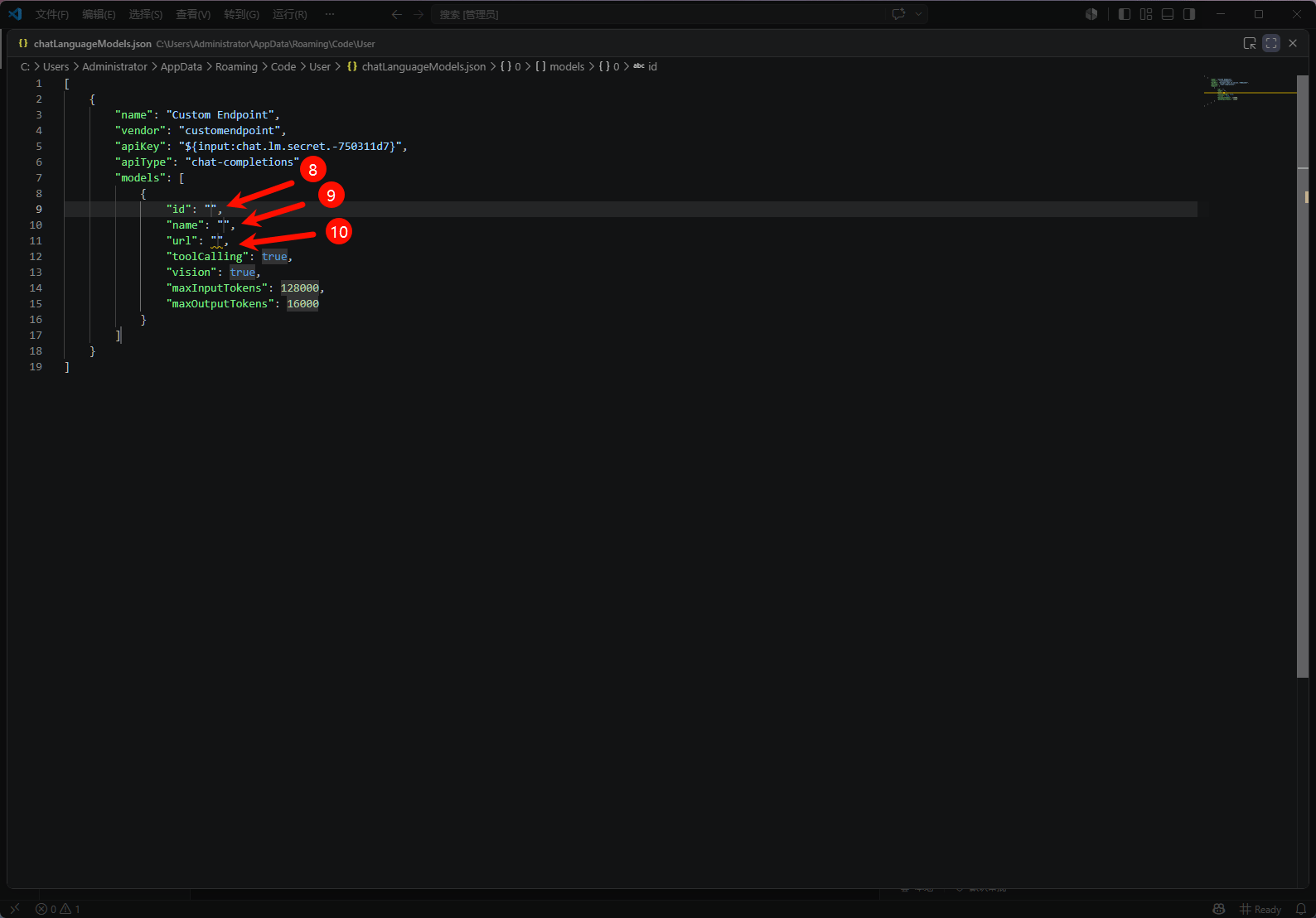The width and height of the screenshot is (1316, 918).
Task: Click the AppData breadcrumb
Action: [181, 66]
